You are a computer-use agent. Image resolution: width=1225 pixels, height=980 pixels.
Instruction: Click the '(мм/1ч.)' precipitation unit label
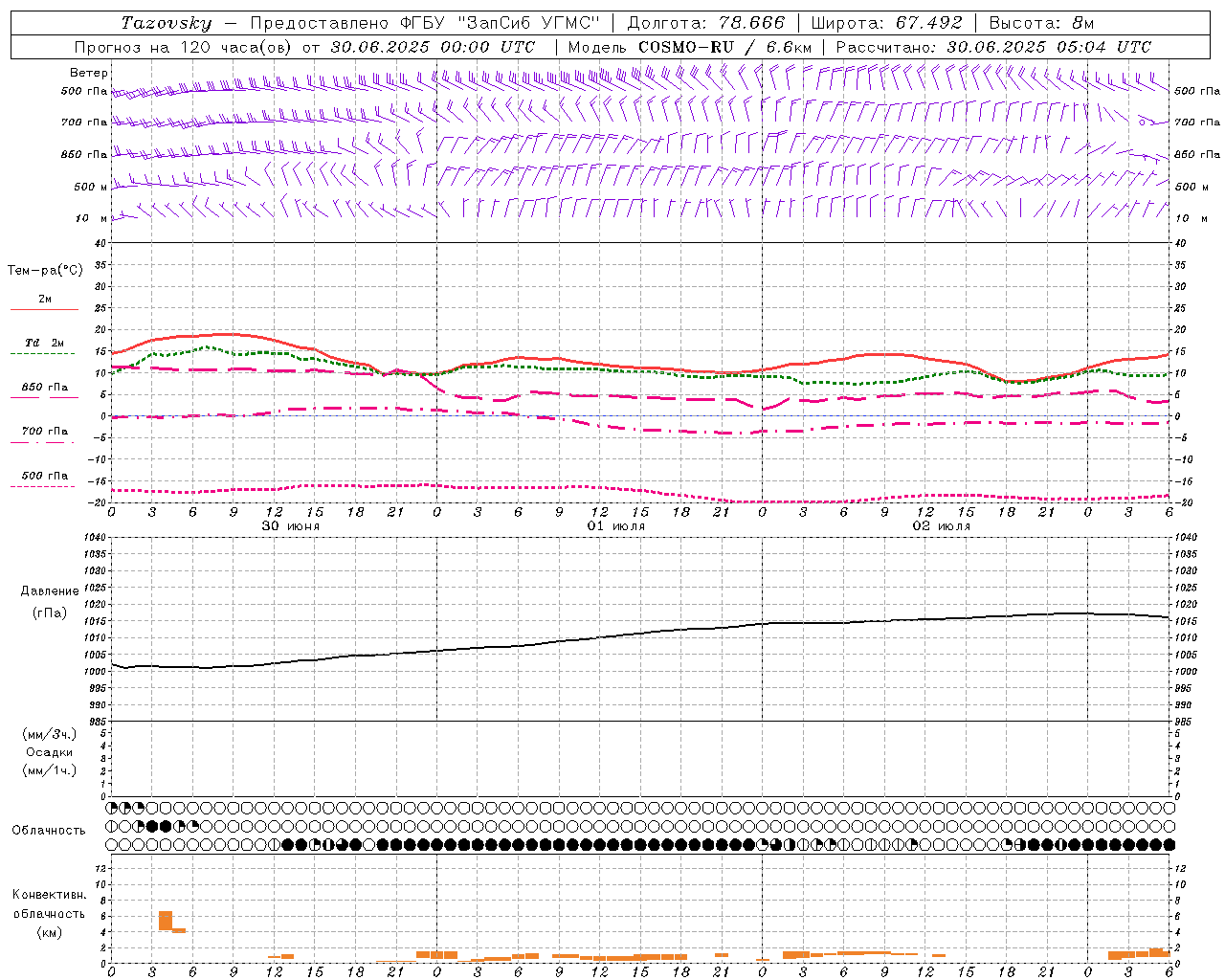[50, 770]
